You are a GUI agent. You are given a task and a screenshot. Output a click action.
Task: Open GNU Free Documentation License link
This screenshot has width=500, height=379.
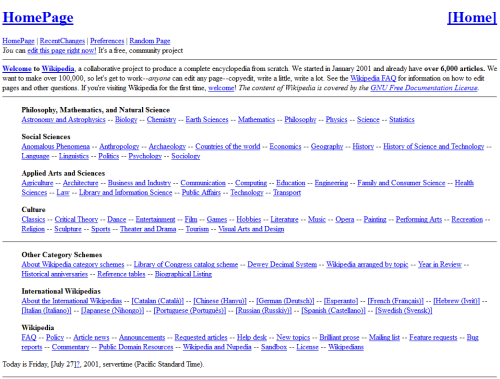click(424, 88)
